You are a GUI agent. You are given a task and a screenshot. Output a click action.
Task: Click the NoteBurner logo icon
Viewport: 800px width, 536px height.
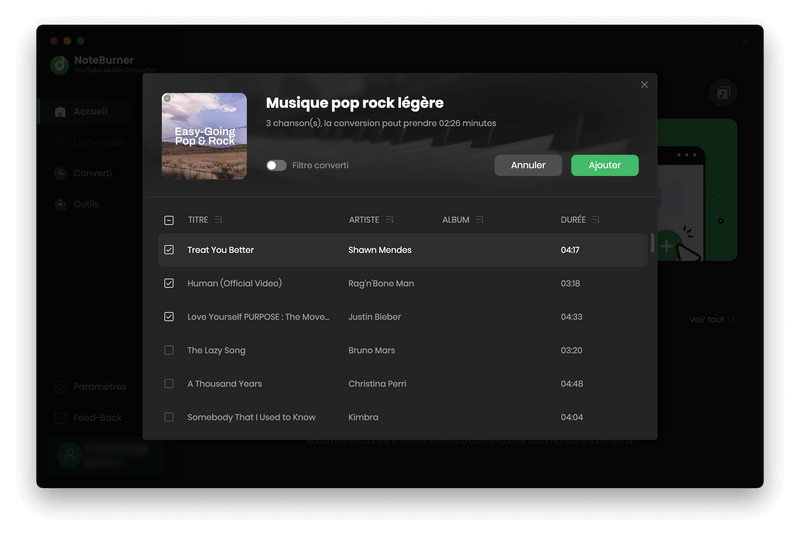[x=60, y=65]
